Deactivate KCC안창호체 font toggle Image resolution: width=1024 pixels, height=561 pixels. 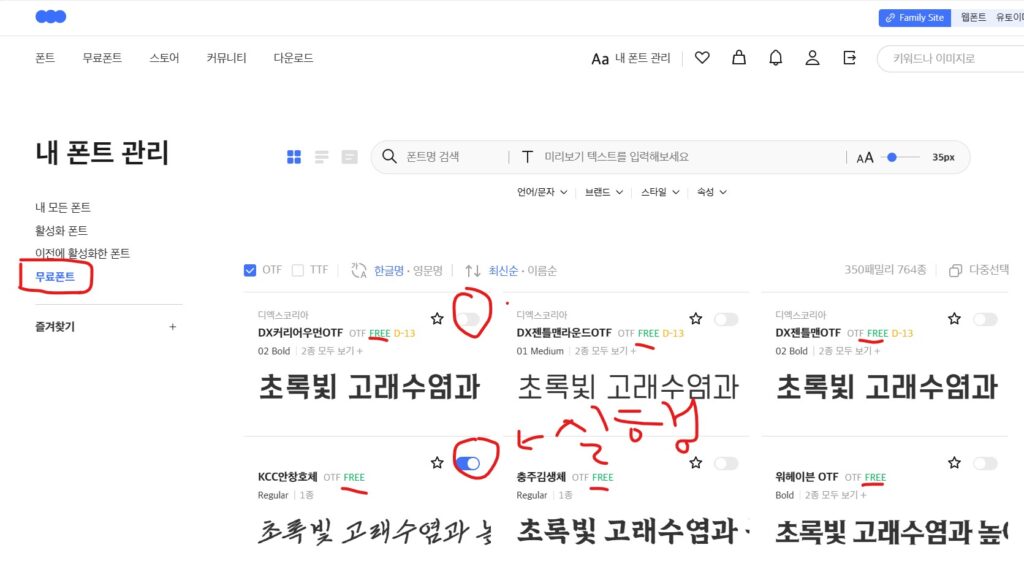(468, 464)
